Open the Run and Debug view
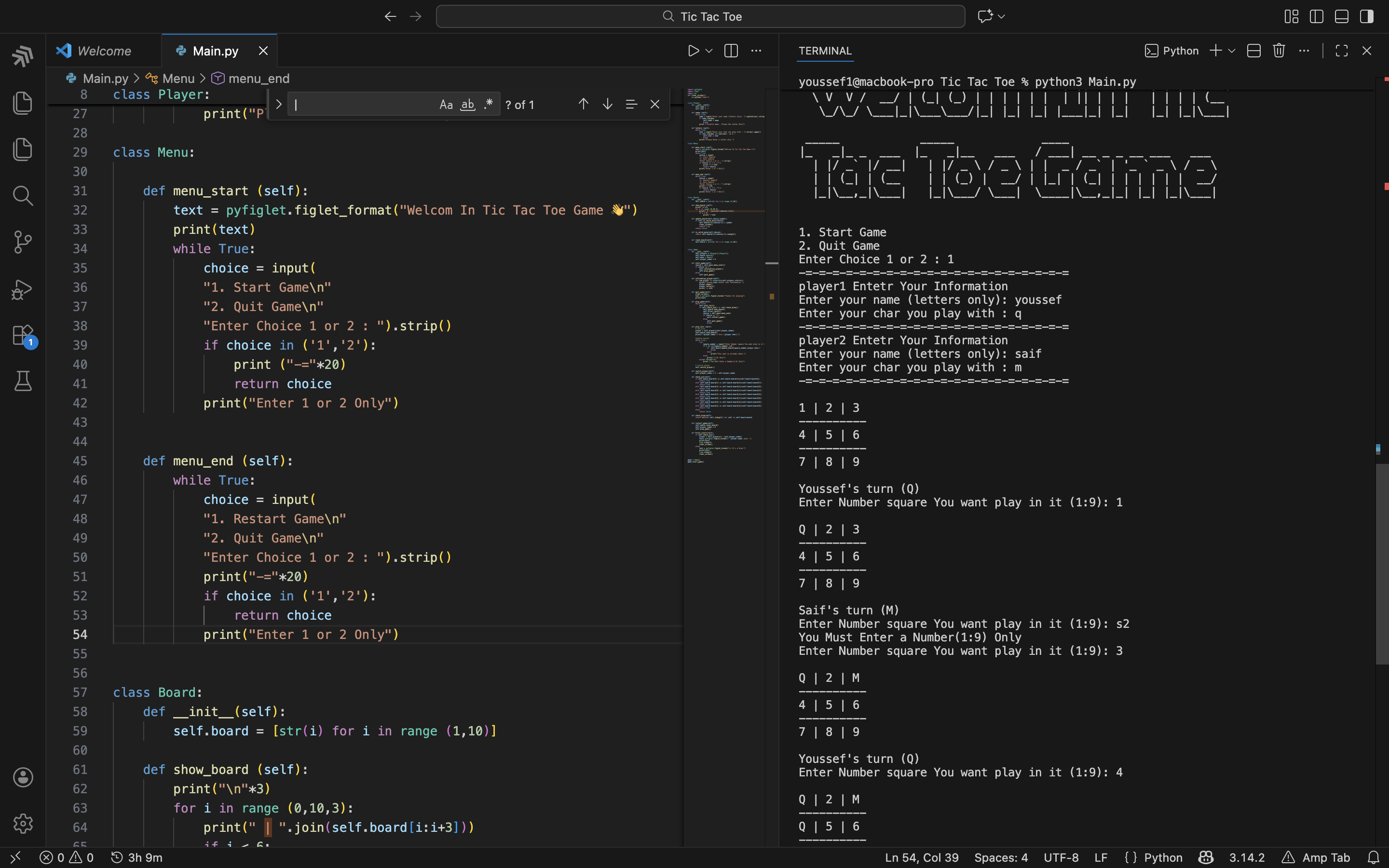 (22, 289)
